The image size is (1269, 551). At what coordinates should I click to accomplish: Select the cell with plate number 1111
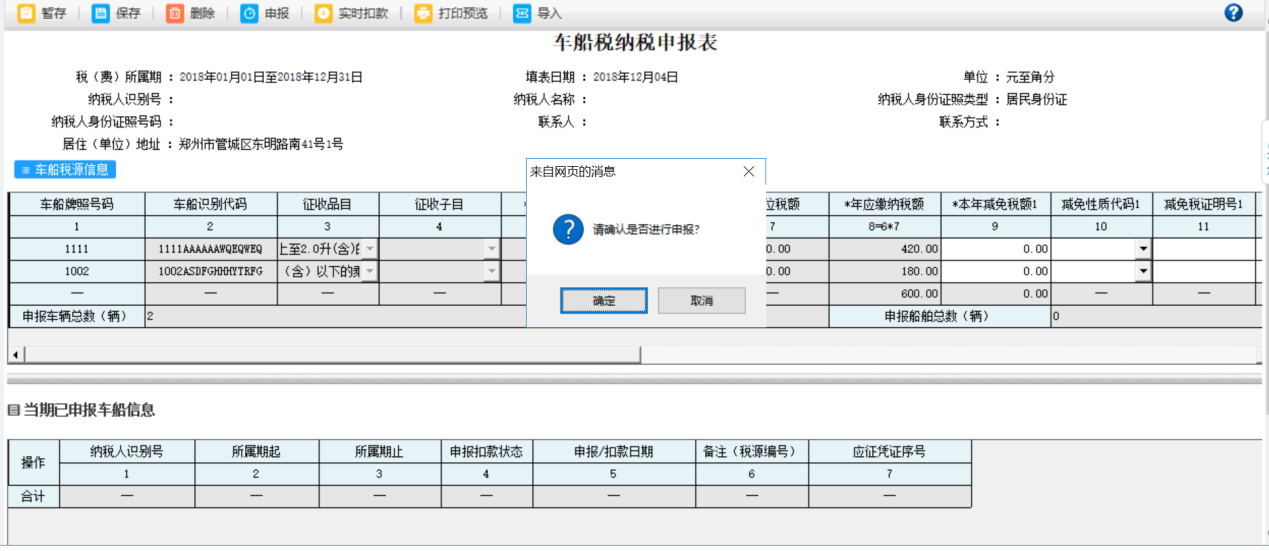[76, 249]
